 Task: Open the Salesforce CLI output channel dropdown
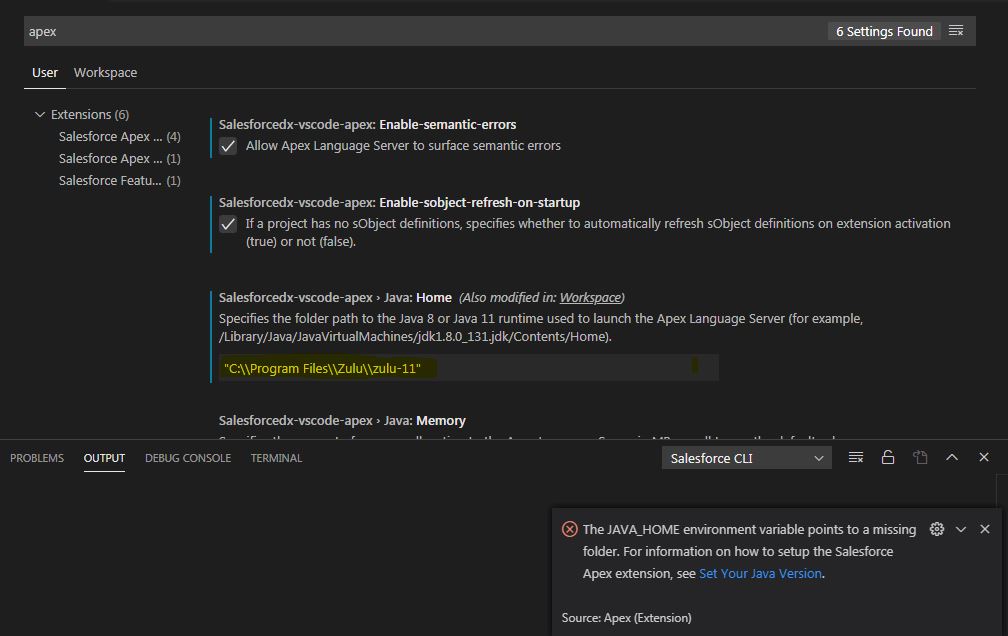(x=746, y=458)
